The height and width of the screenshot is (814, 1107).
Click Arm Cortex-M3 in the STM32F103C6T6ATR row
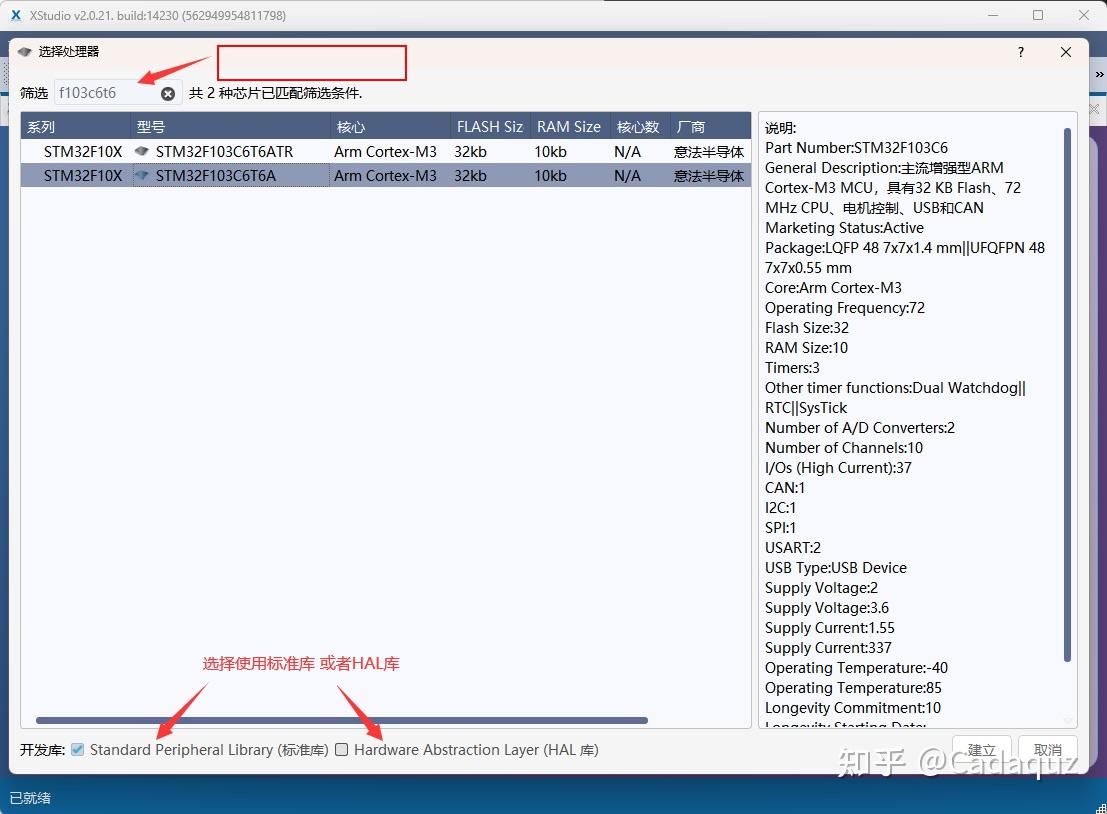[385, 152]
